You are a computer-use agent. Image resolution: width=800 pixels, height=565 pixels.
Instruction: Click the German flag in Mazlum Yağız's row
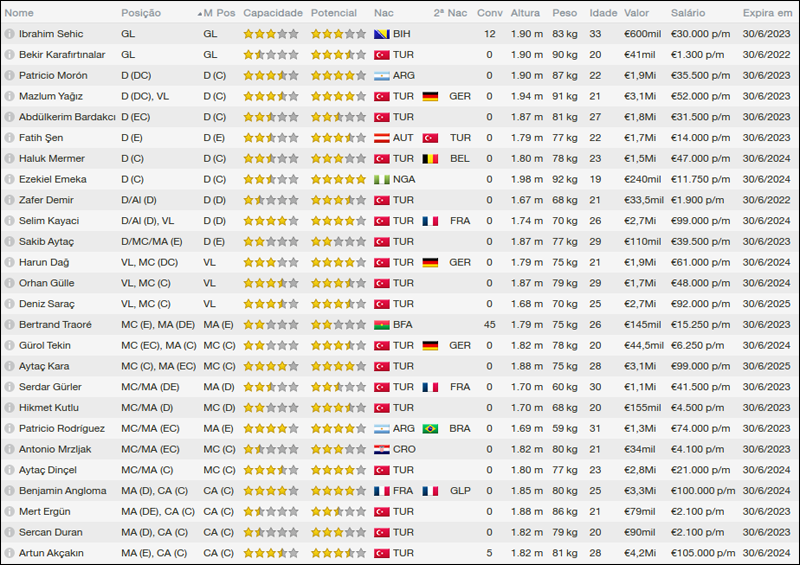[x=430, y=97]
